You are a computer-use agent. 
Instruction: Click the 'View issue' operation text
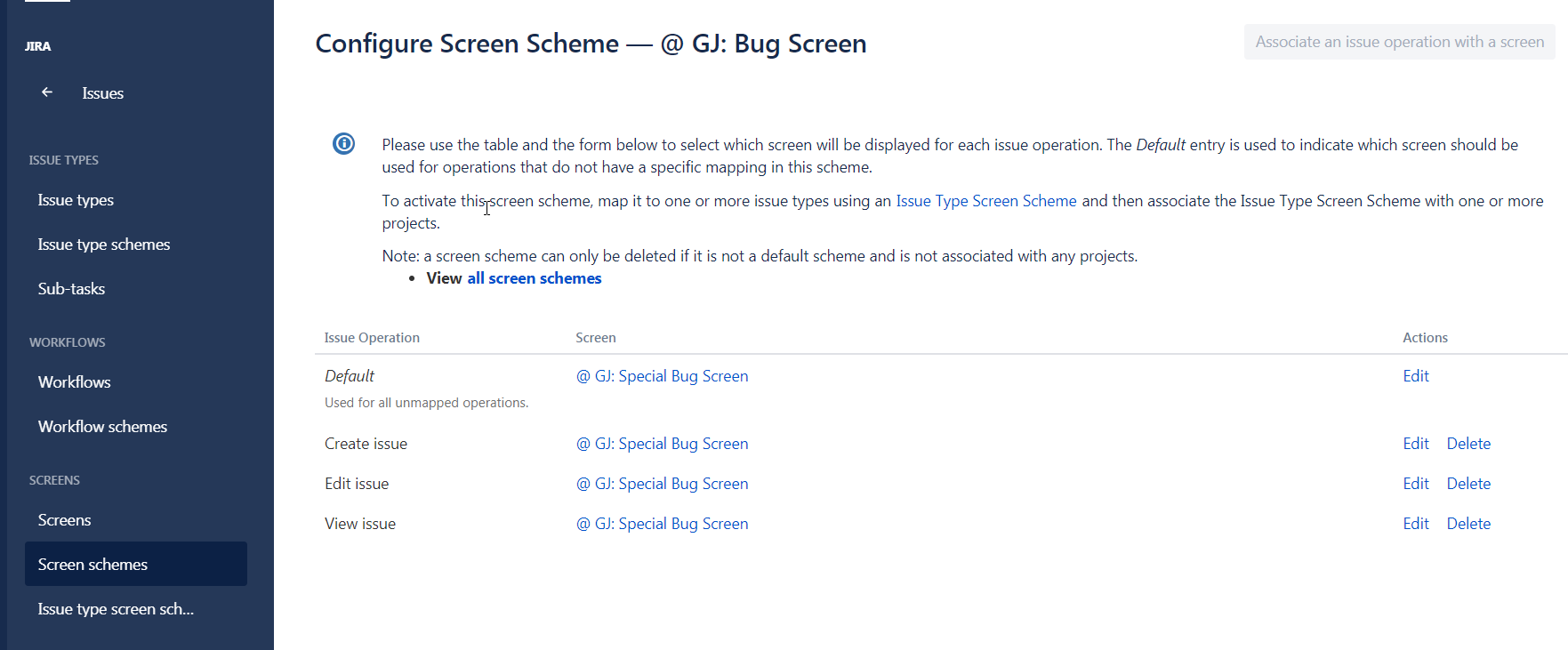[360, 524]
